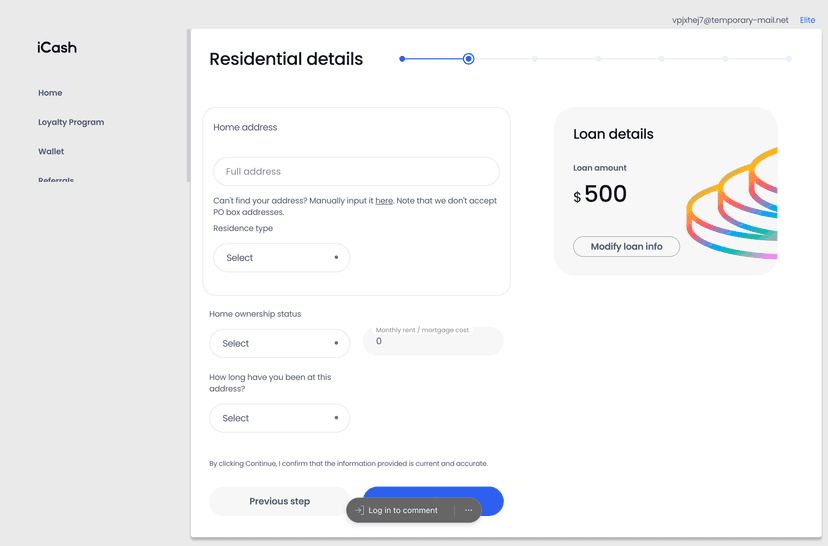Click the Elite status link
Viewport: 828px width, 546px height.
(x=807, y=20)
